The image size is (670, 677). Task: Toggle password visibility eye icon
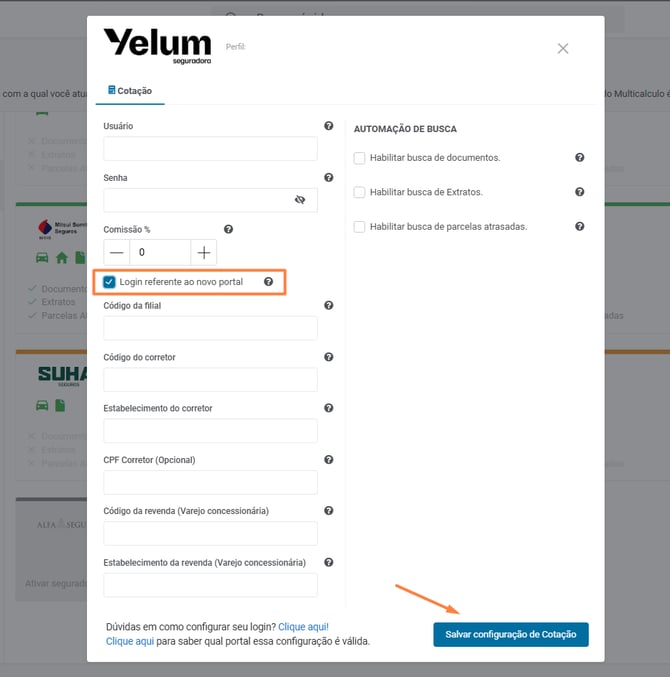300,199
